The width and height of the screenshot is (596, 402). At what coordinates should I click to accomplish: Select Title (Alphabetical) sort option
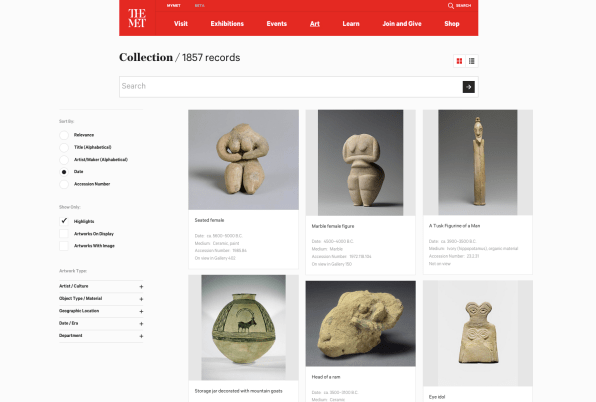64,147
